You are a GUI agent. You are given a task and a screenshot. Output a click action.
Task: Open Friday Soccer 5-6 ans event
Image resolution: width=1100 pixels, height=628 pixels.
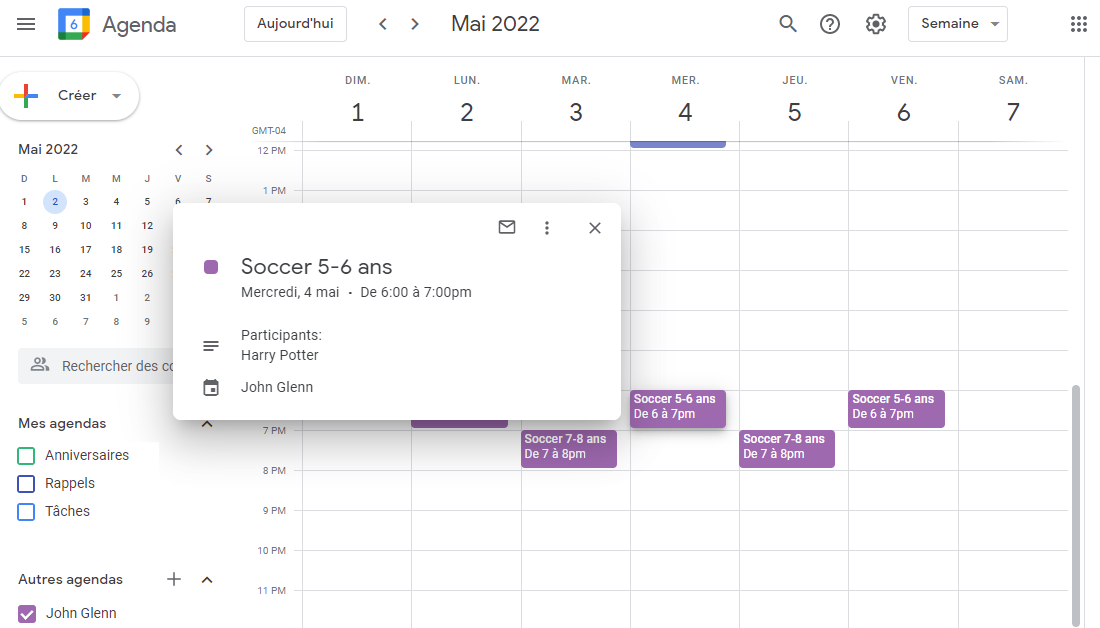897,408
